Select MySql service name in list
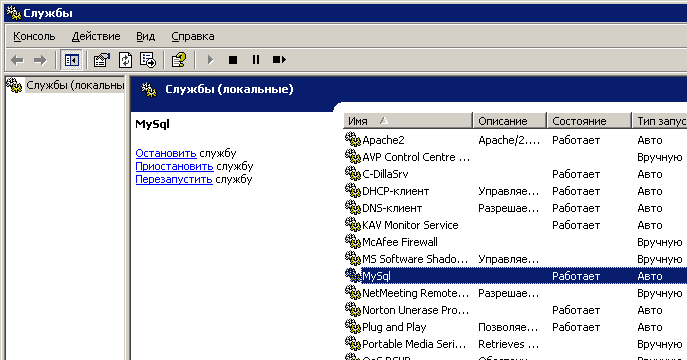Image resolution: width=687 pixels, height=360 pixels. click(376, 276)
